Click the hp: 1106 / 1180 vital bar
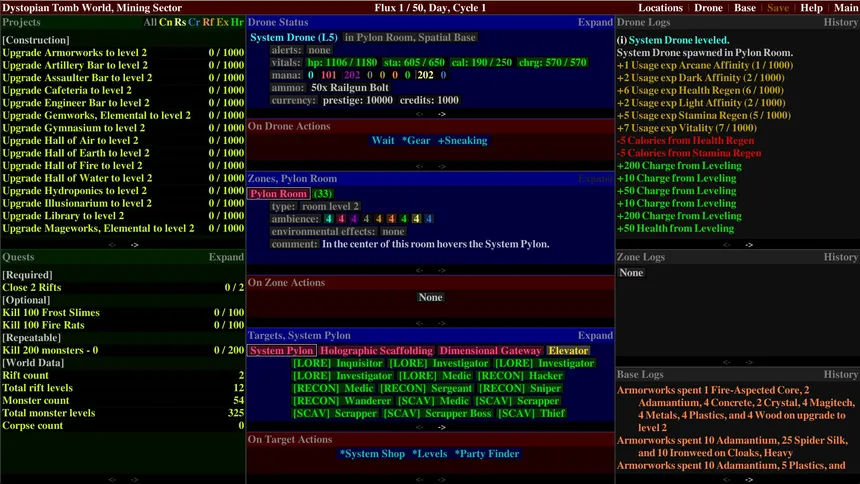The height and width of the screenshot is (484, 860). pyautogui.click(x=342, y=63)
